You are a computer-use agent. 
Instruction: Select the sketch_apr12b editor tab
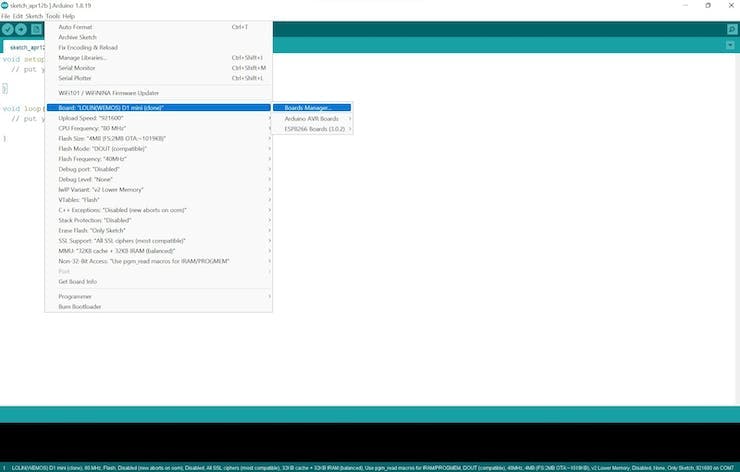[x=26, y=47]
